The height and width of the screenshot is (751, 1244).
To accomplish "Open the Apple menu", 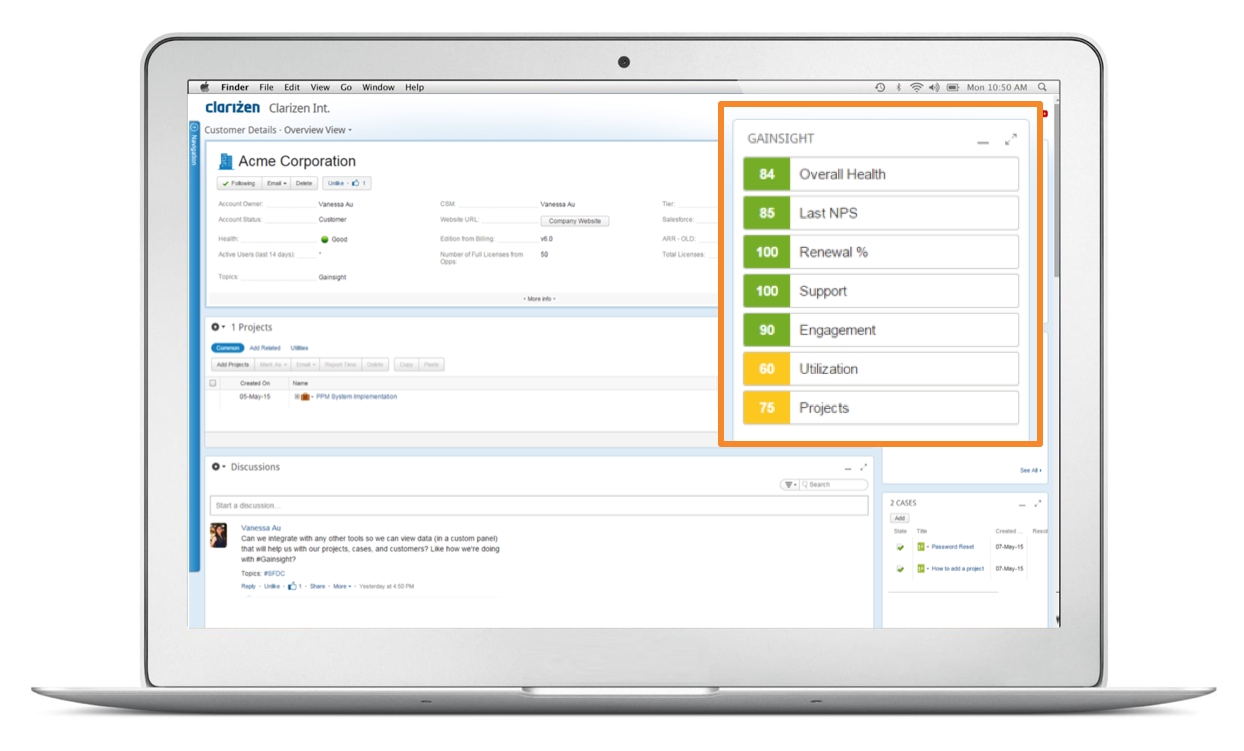I will pos(205,87).
